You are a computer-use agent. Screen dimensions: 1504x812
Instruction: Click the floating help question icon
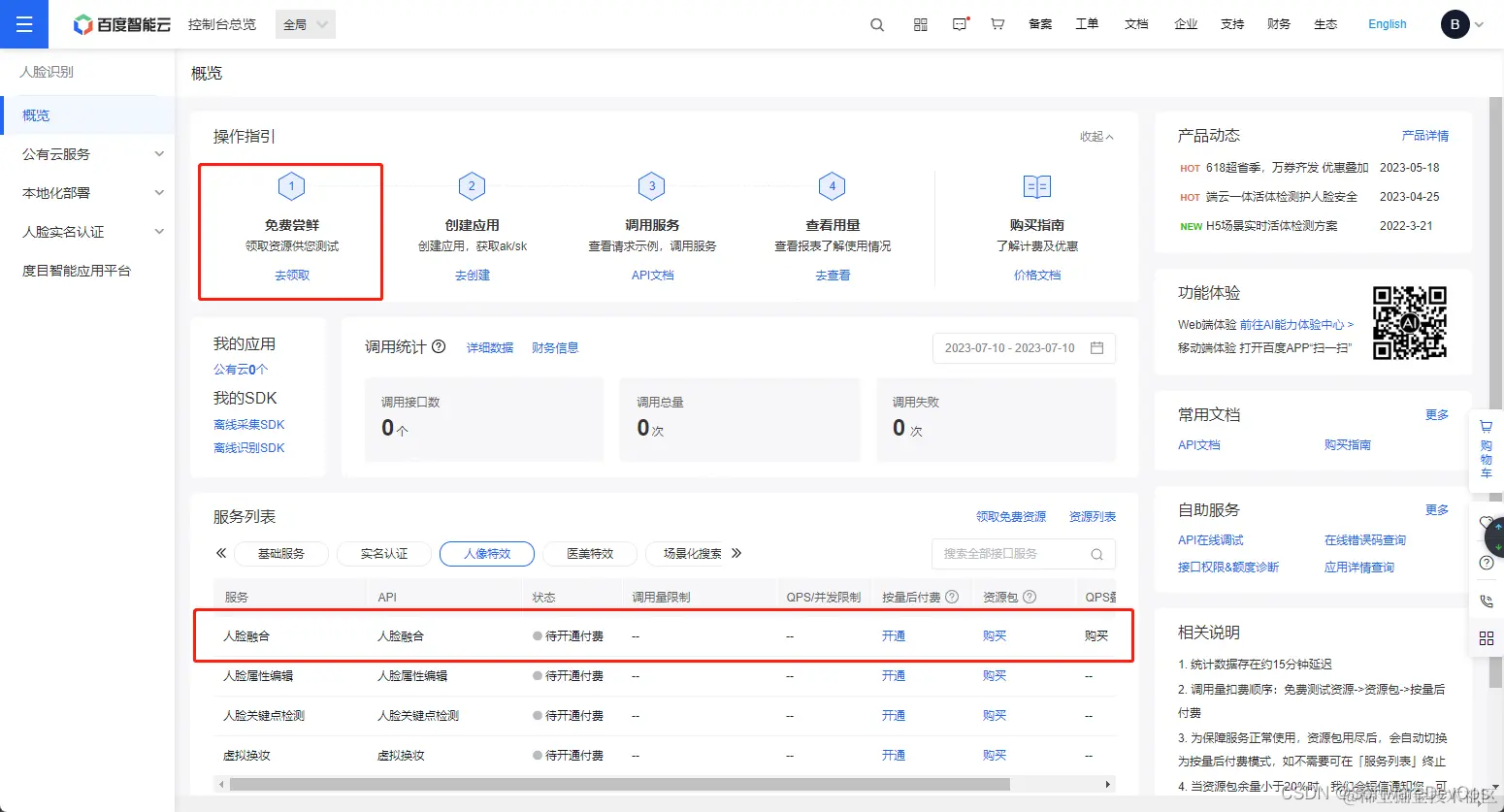1486,563
